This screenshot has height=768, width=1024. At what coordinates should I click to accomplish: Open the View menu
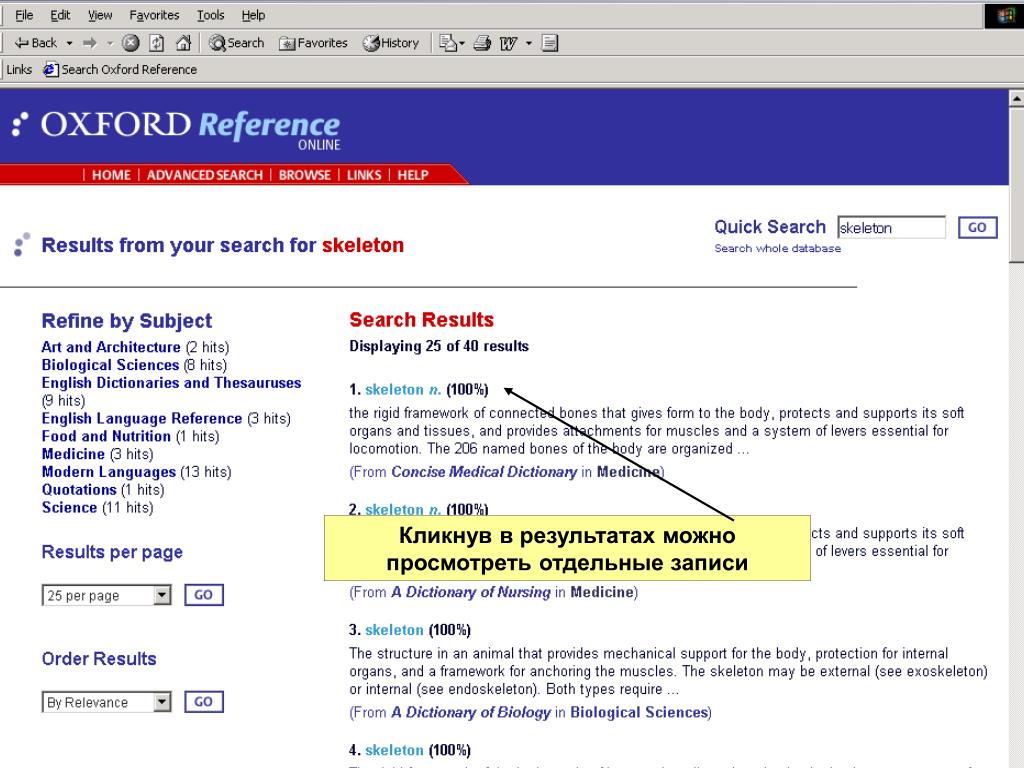[x=100, y=15]
